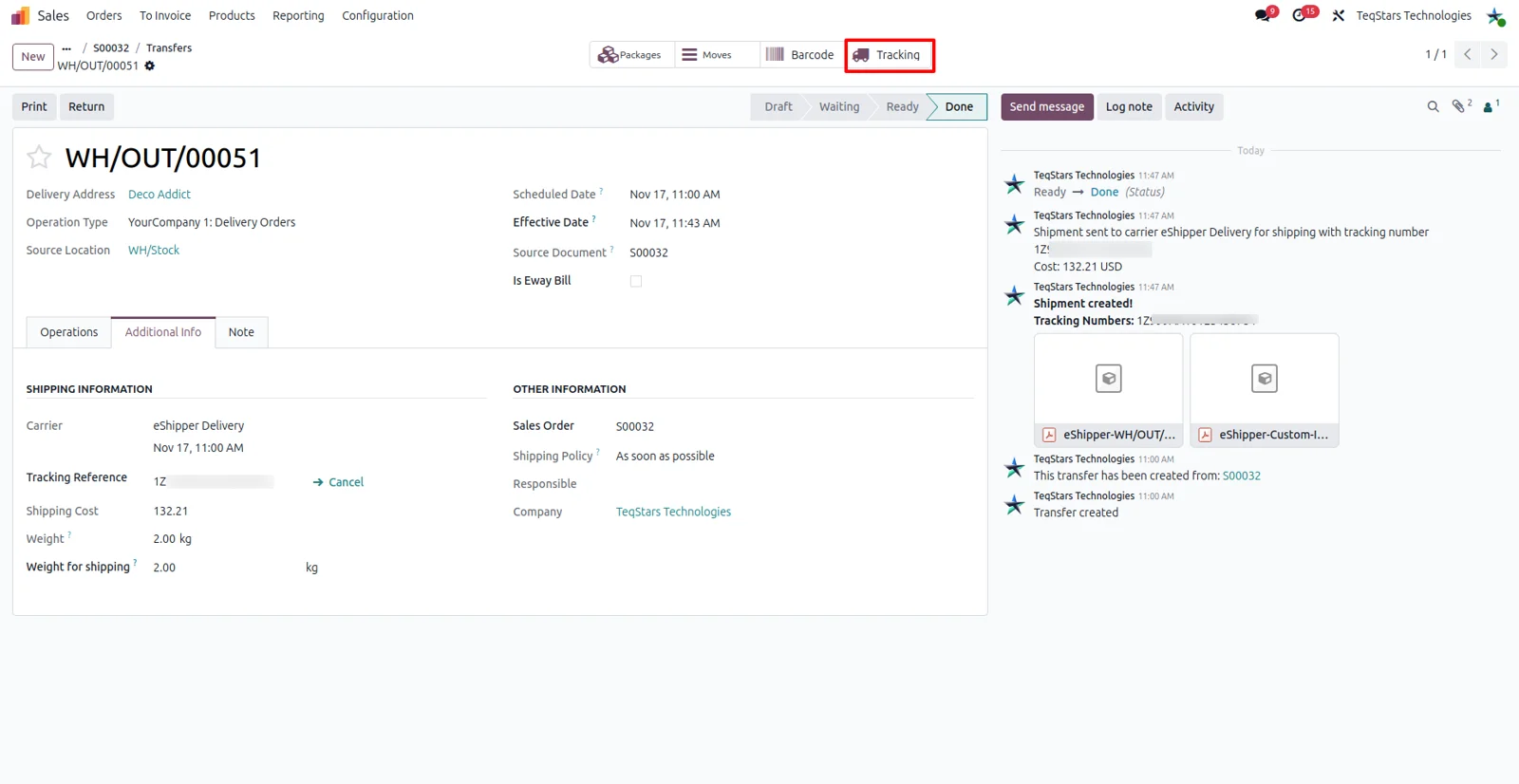Open the activities clock icon
Screen dimensions: 1519x784
pos(1300,15)
